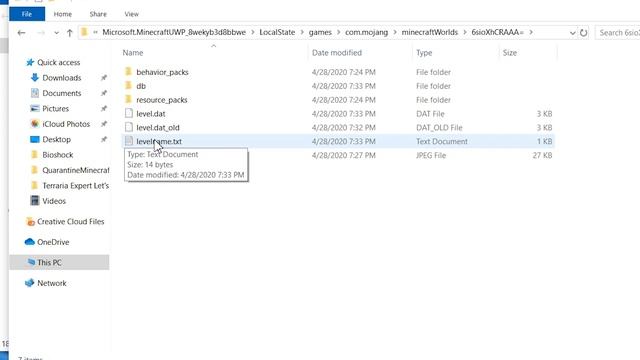The width and height of the screenshot is (640, 360).
Task: Refresh the current folder
Action: point(584,33)
